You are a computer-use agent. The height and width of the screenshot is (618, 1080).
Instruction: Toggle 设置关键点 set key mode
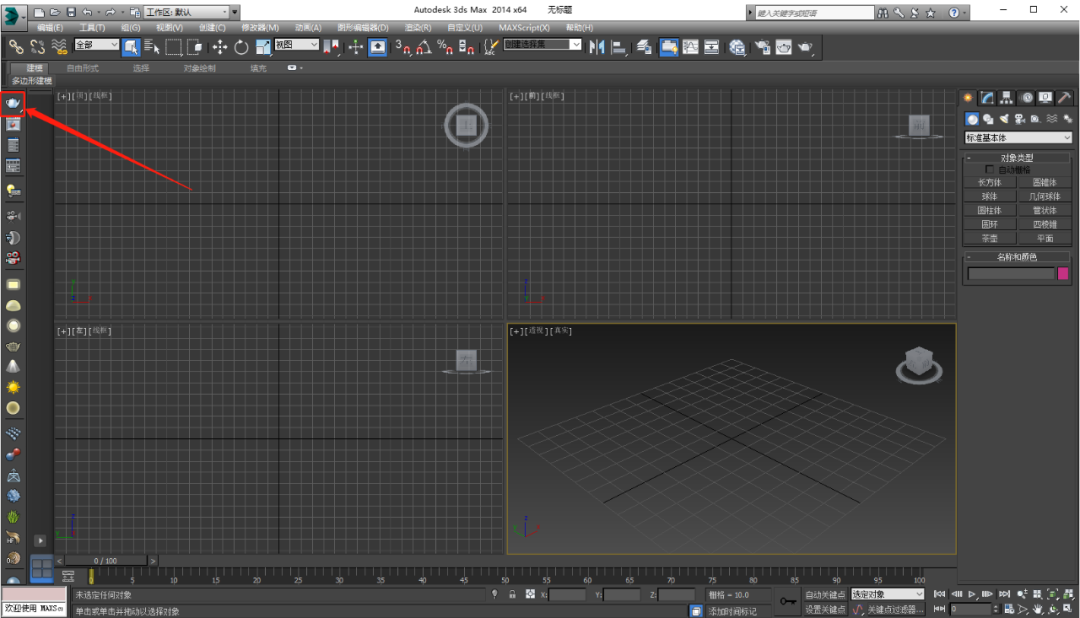(x=825, y=610)
